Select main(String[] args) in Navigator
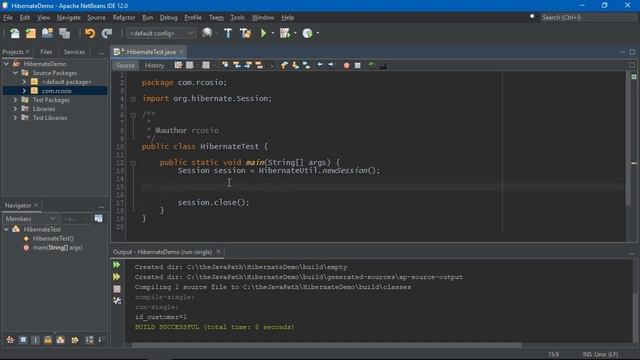Image resolution: width=640 pixels, height=360 pixels. (x=58, y=247)
